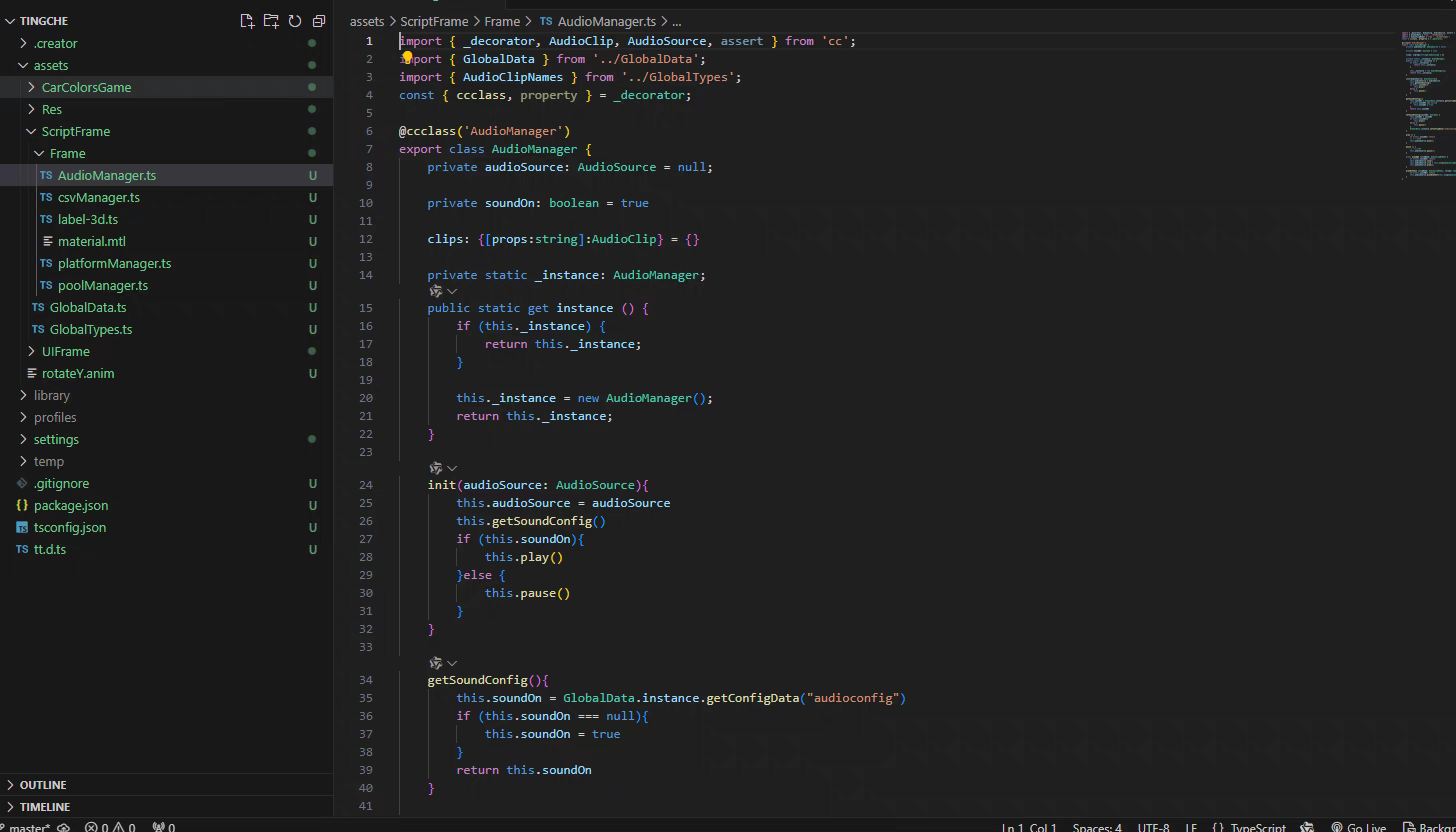
Task: Open errors and warnings problems indicator
Action: coord(110,827)
